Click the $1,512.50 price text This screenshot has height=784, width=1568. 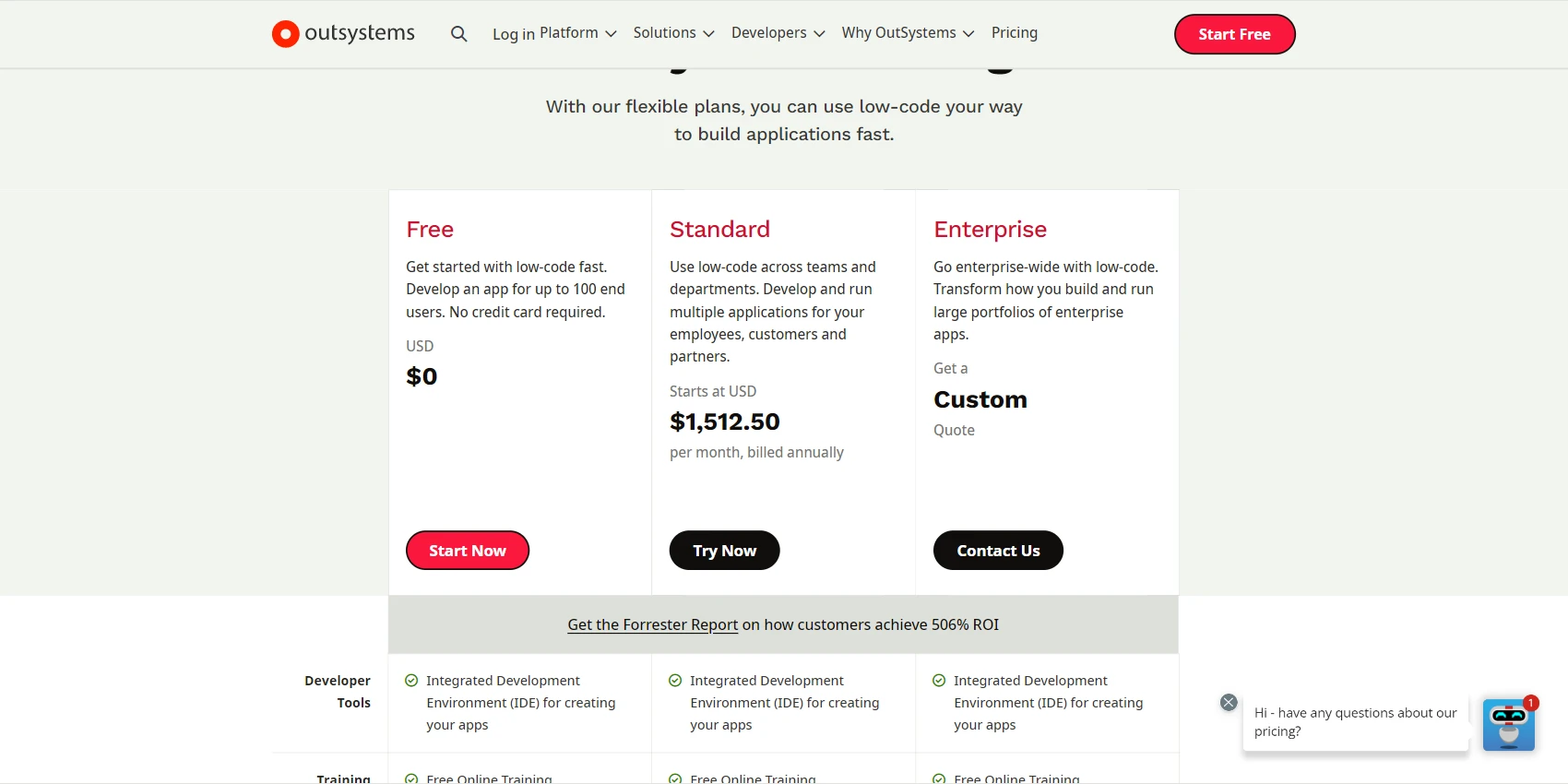(x=725, y=422)
